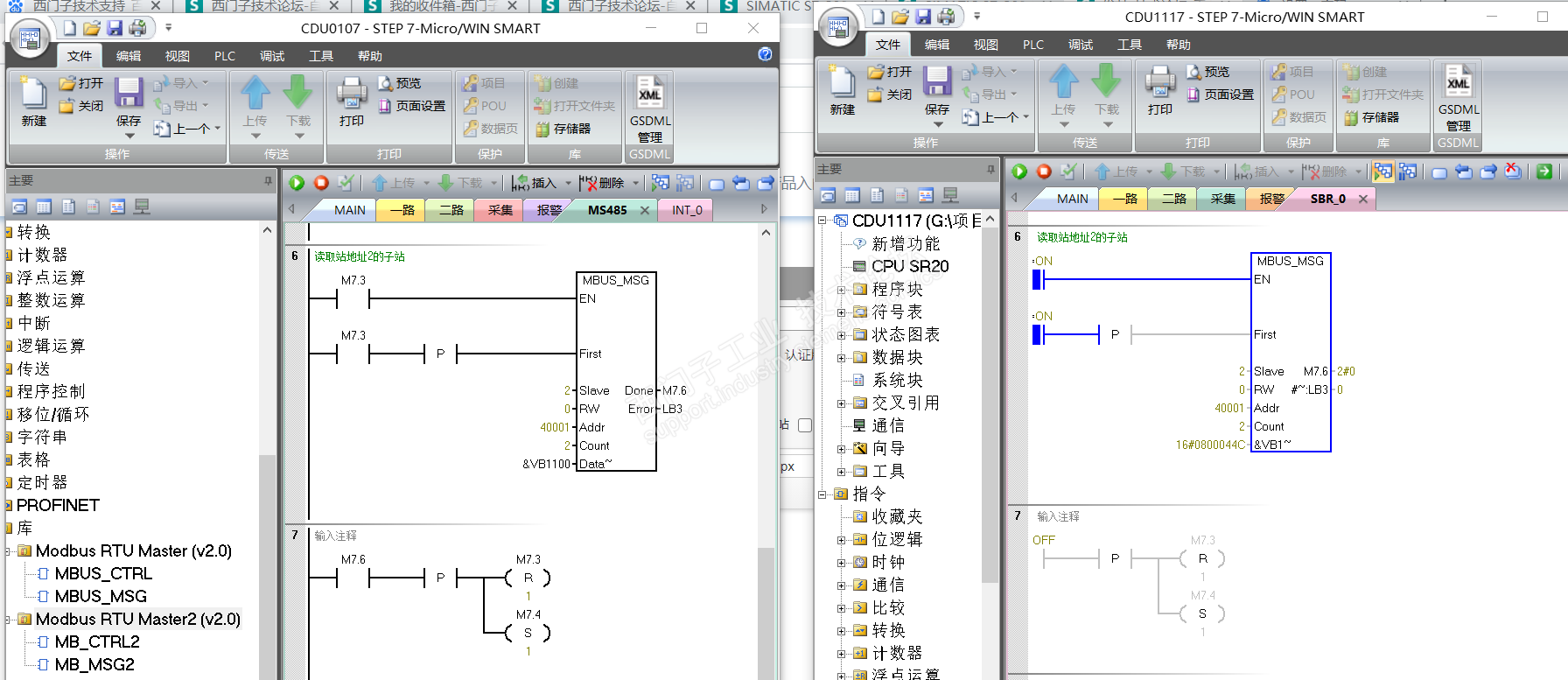This screenshot has width=1568, height=680.
Task: Open help icon in CDU0107 ribbon corner
Action: pos(765,54)
